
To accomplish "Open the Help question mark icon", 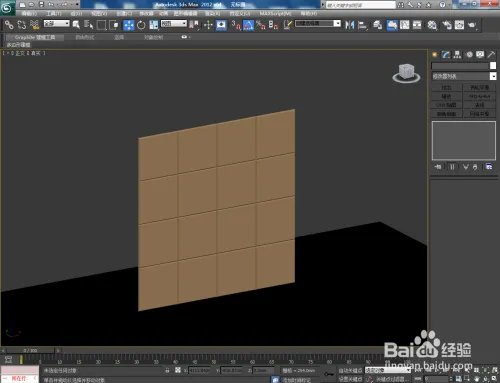I will (442, 5).
